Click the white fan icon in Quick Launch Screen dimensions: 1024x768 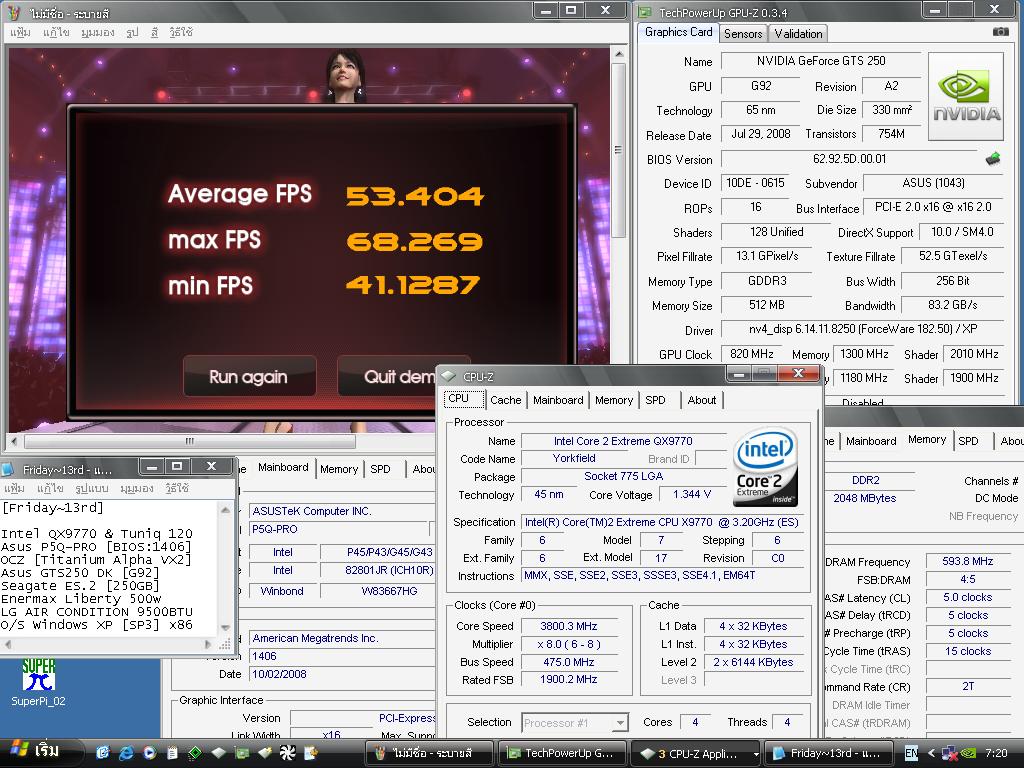pyautogui.click(x=287, y=753)
